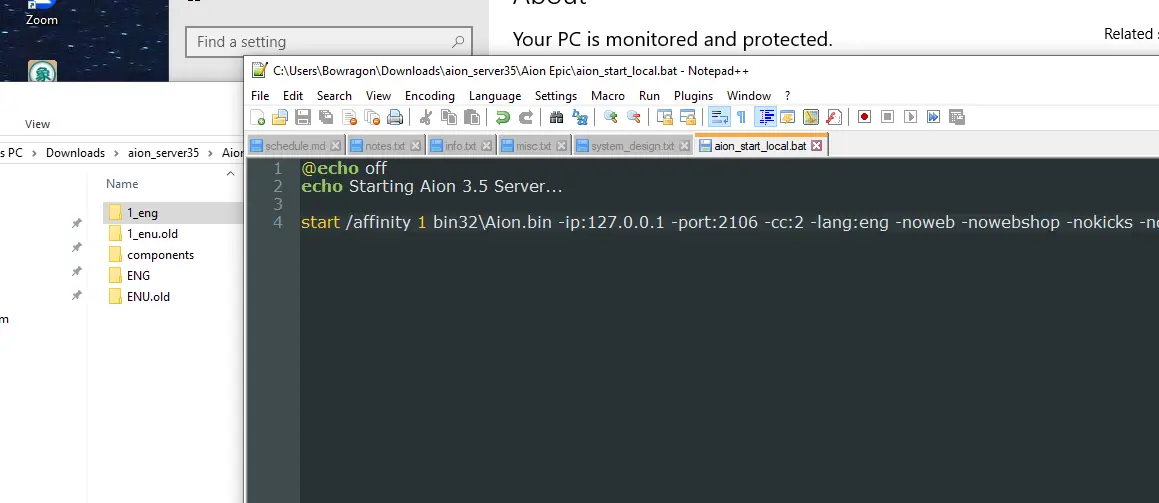The width and height of the screenshot is (1159, 503).
Task: Open the Encoding menu
Action: [x=429, y=96]
